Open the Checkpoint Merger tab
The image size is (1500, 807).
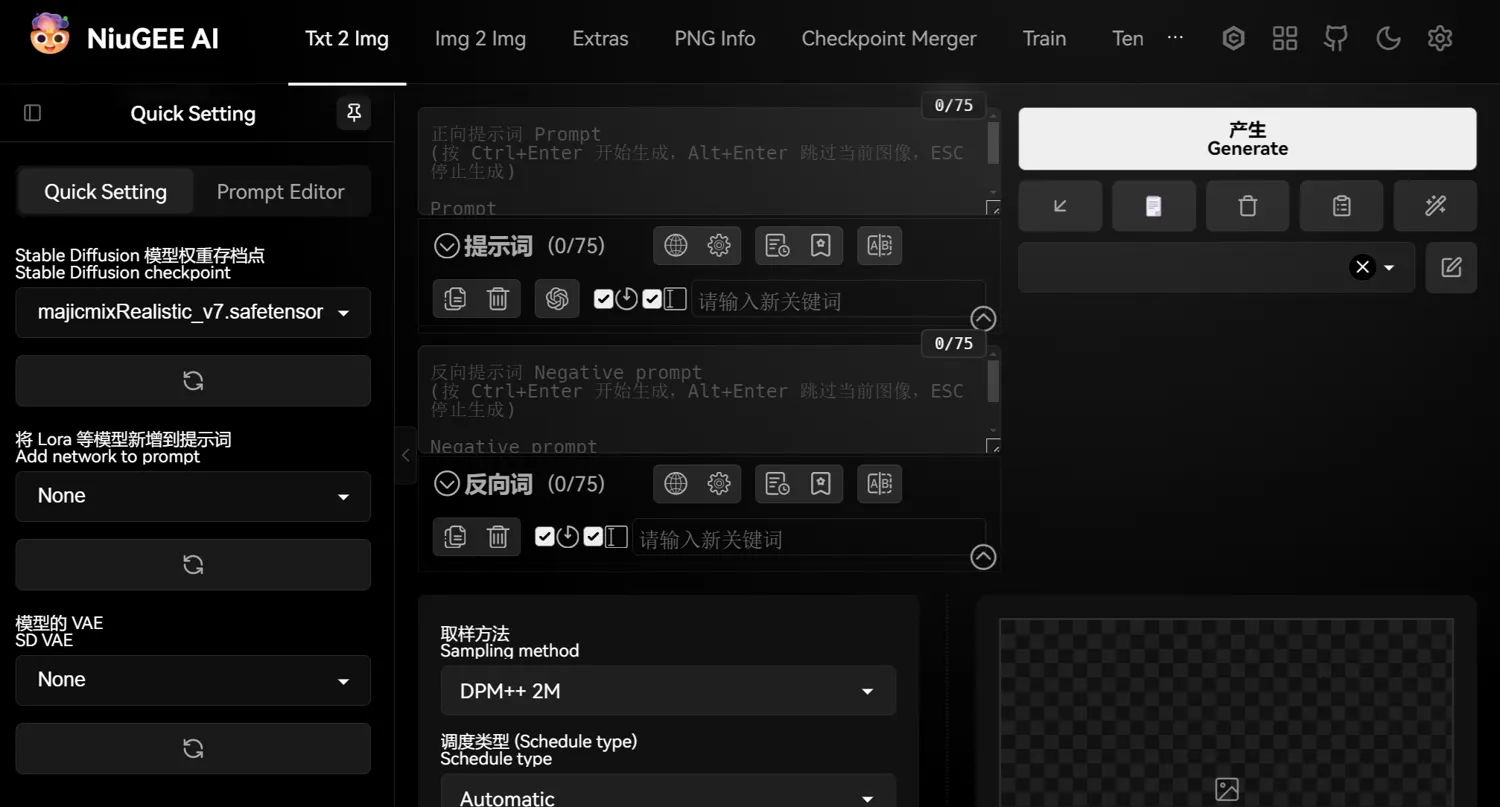(889, 39)
